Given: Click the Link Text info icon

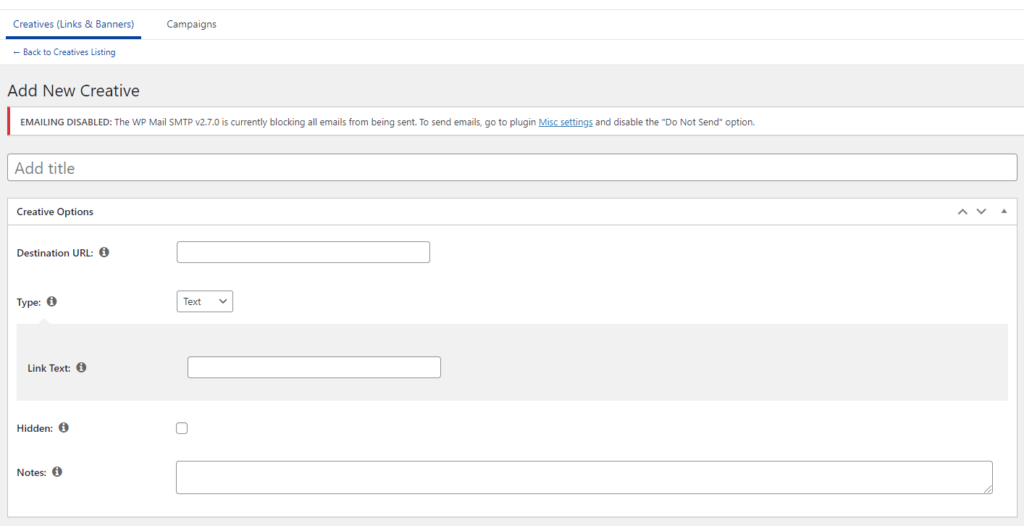Looking at the screenshot, I should [x=81, y=368].
